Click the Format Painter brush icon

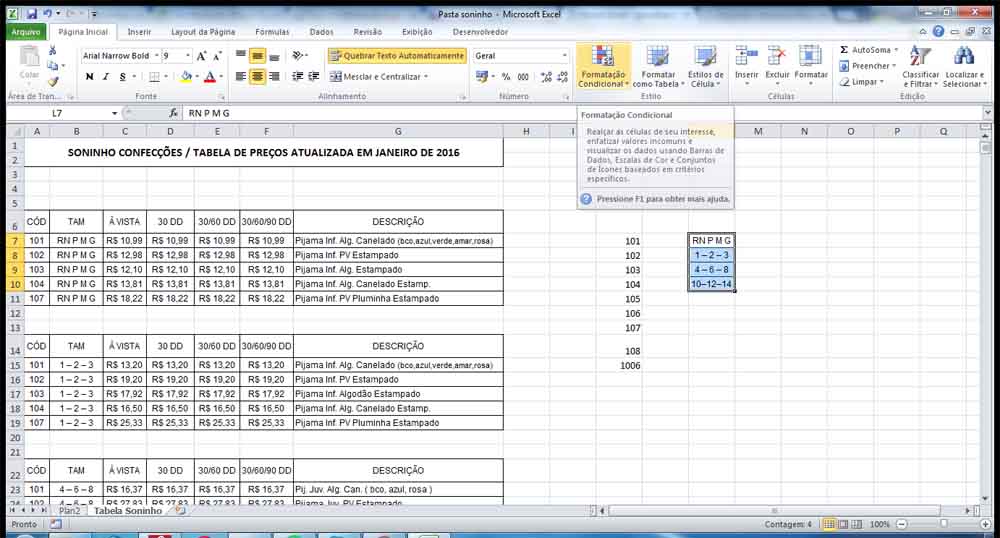click(x=52, y=82)
